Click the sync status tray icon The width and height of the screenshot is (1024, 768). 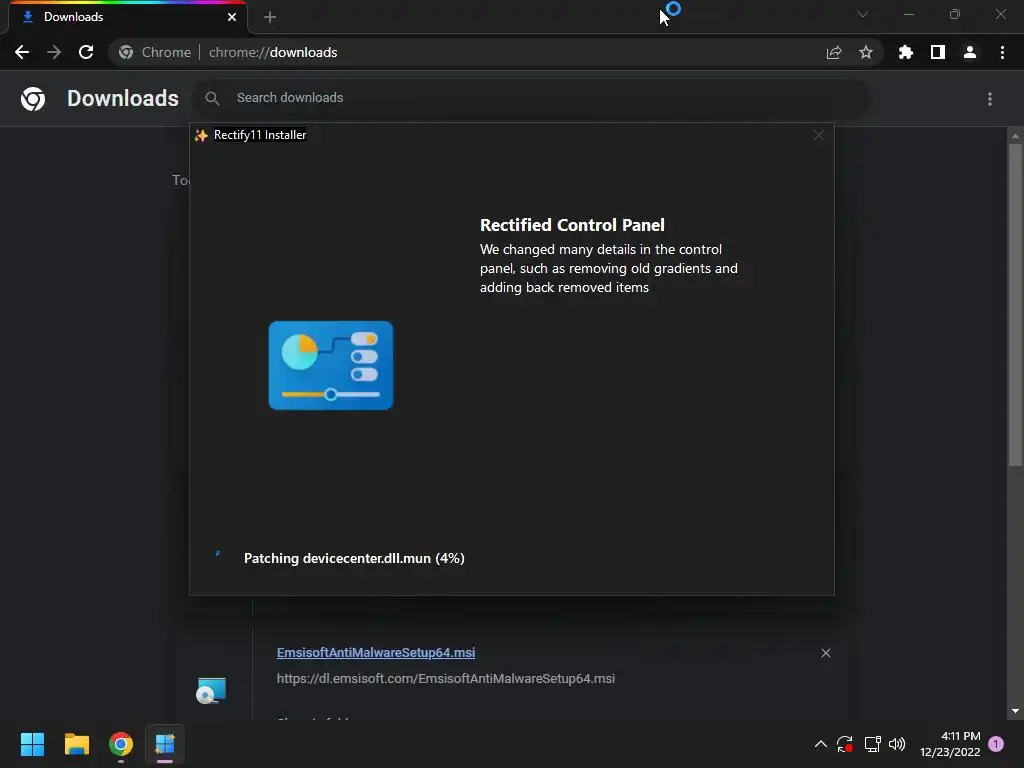[x=845, y=744]
